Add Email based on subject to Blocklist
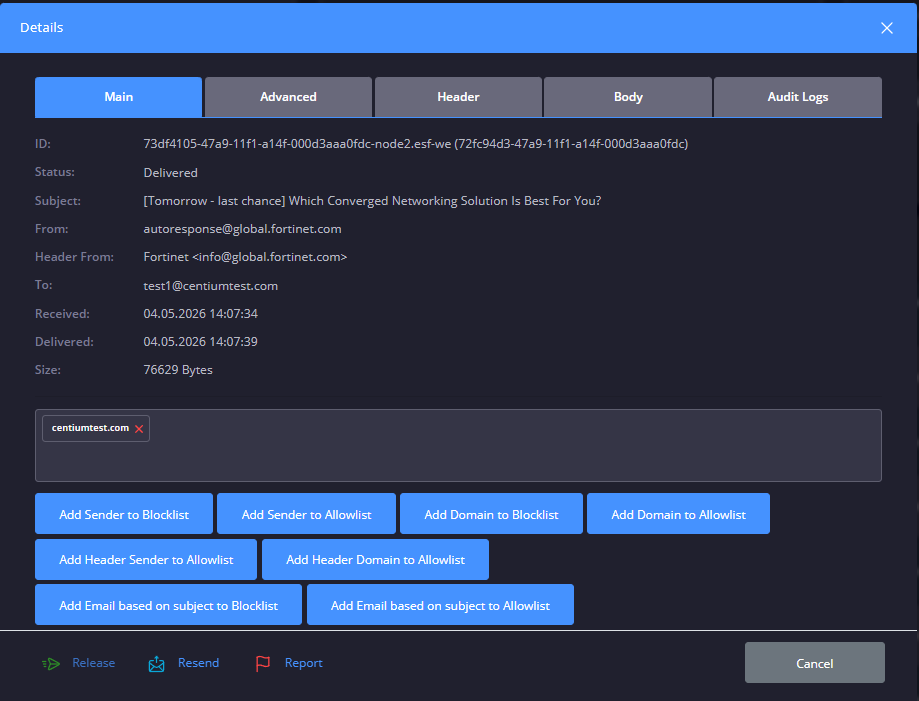The height and width of the screenshot is (701, 919). [x=168, y=605]
